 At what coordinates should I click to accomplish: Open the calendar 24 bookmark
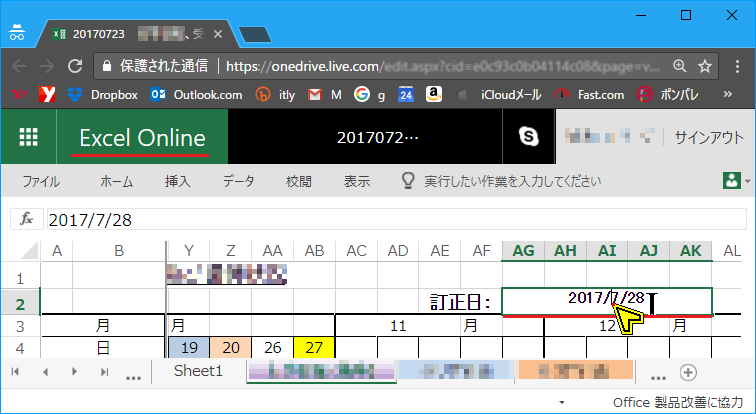406,95
